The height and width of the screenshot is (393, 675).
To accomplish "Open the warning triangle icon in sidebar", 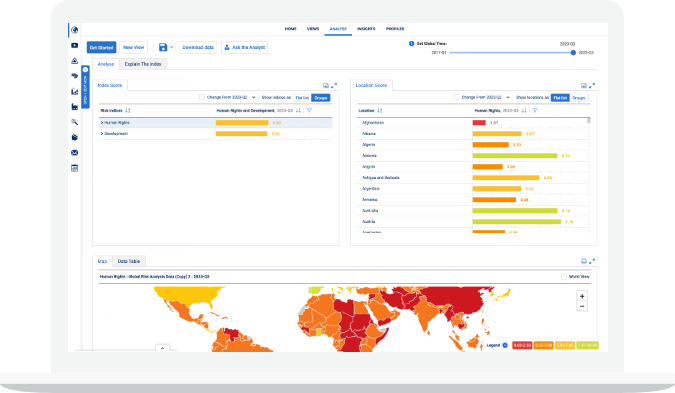I will click(x=74, y=61).
